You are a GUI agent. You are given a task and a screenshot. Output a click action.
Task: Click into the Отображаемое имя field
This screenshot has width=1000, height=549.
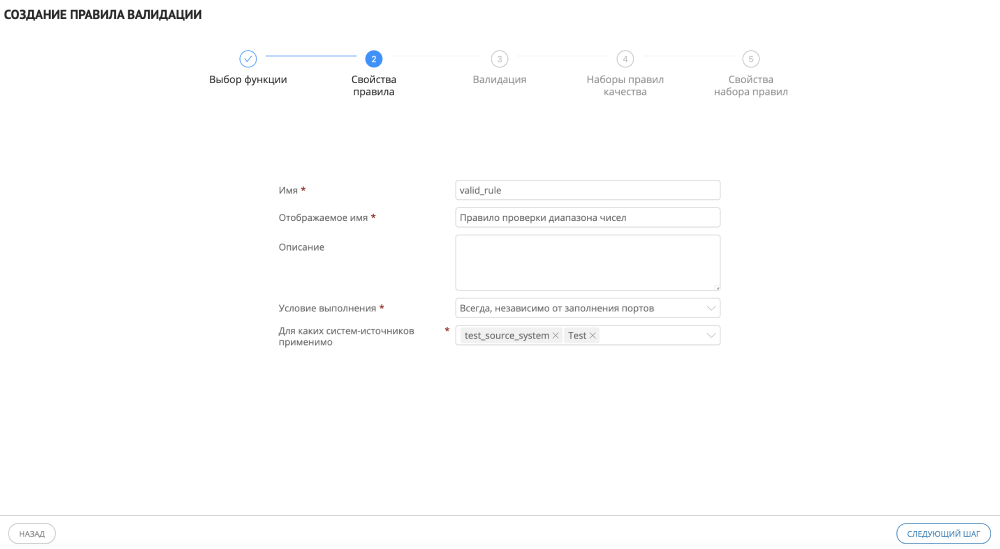pyautogui.click(x=587, y=218)
